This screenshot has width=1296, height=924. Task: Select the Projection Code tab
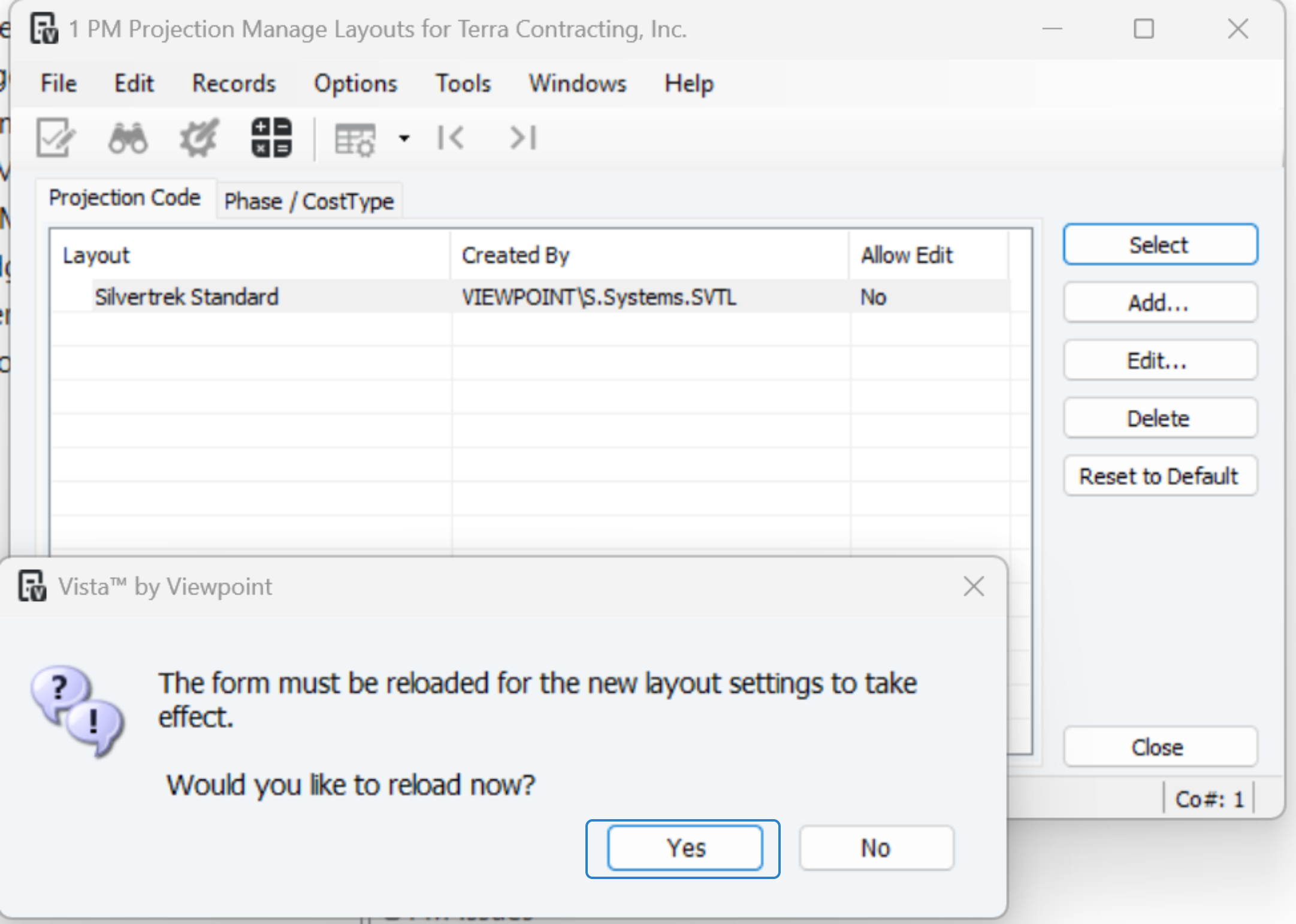(125, 198)
